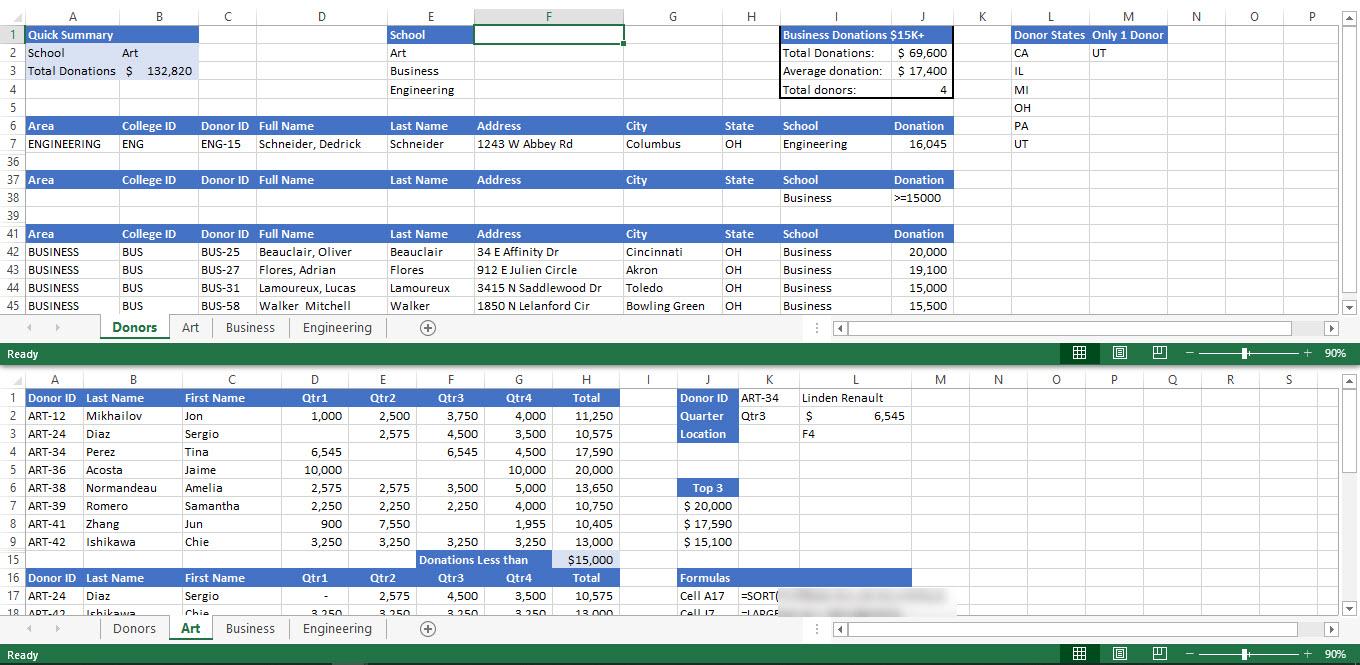
Task: Click the zoom slider control
Action: 1245,353
